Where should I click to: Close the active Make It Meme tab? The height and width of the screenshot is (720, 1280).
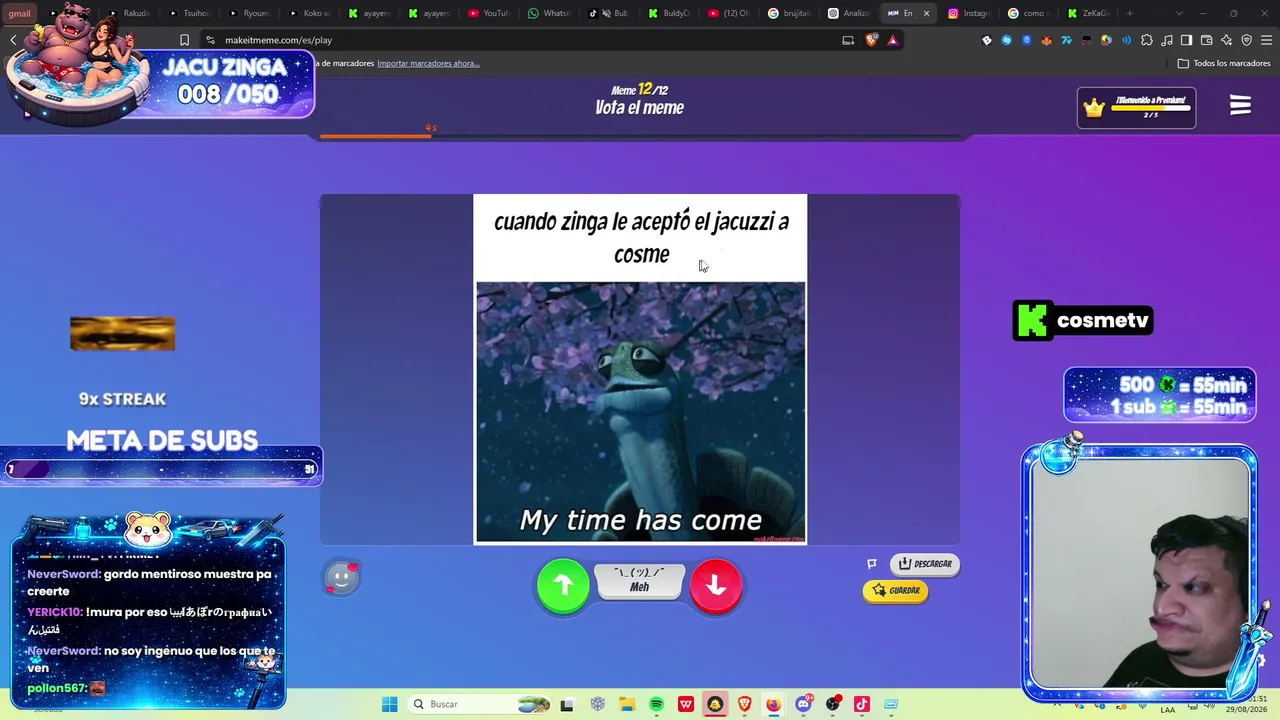pos(926,13)
